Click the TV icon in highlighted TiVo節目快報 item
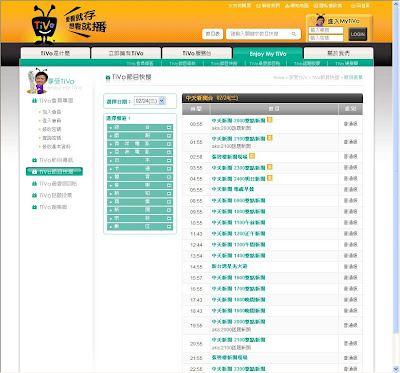The image size is (400, 373). tap(34, 172)
